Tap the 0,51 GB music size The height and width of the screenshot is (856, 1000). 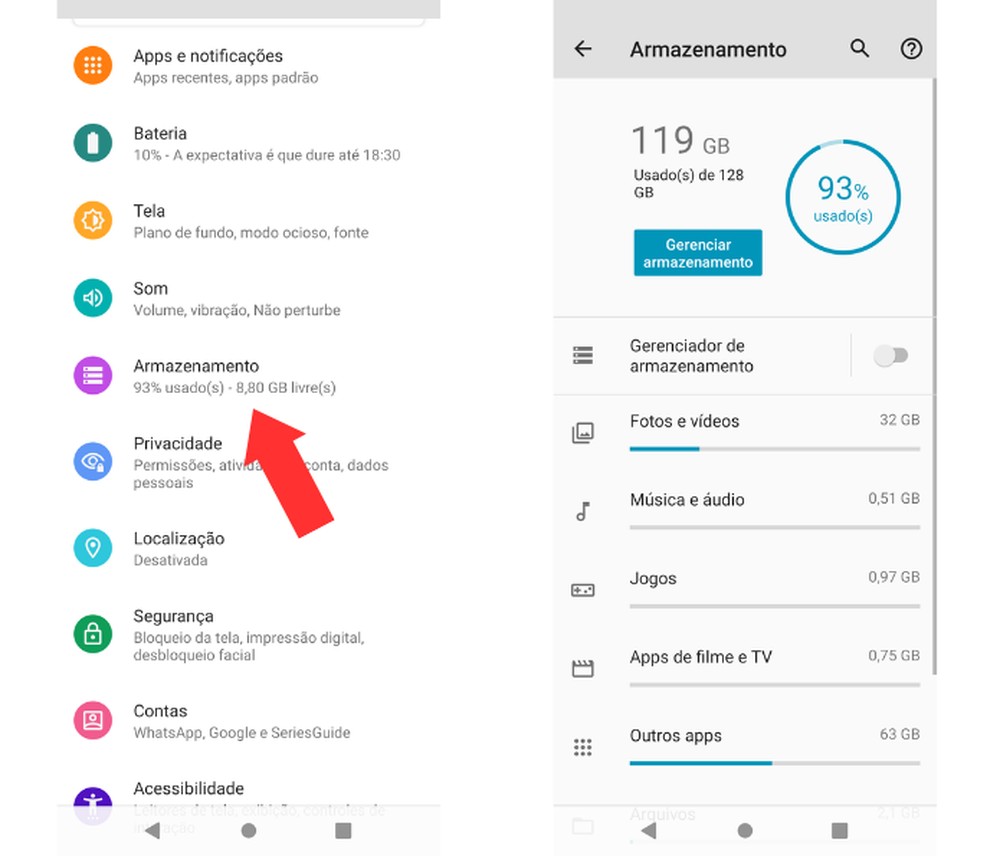(894, 498)
